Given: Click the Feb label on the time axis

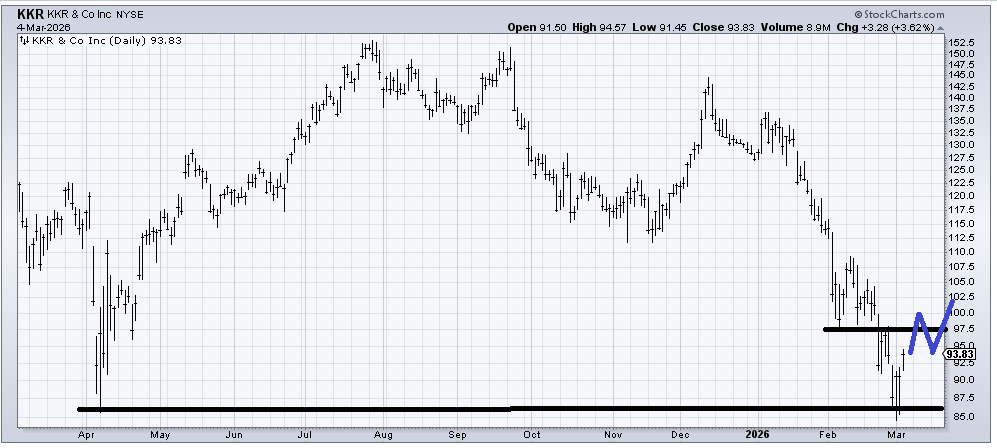Looking at the screenshot, I should pyautogui.click(x=829, y=436).
